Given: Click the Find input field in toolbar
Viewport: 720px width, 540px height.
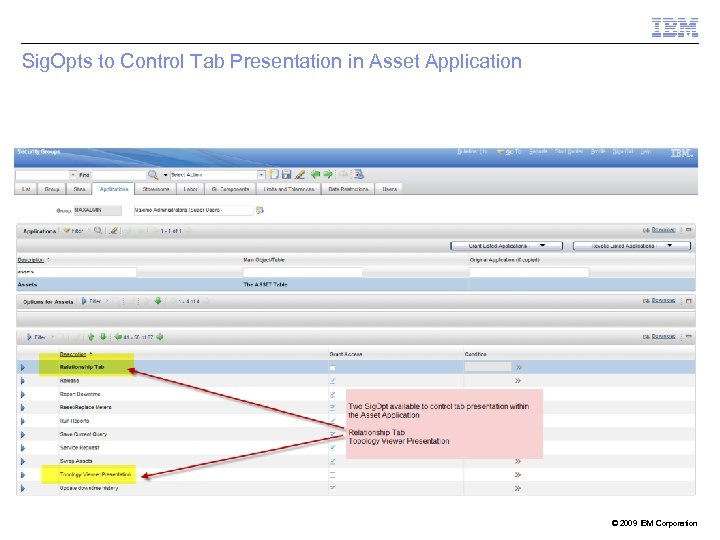Looking at the screenshot, I should tap(119, 175).
